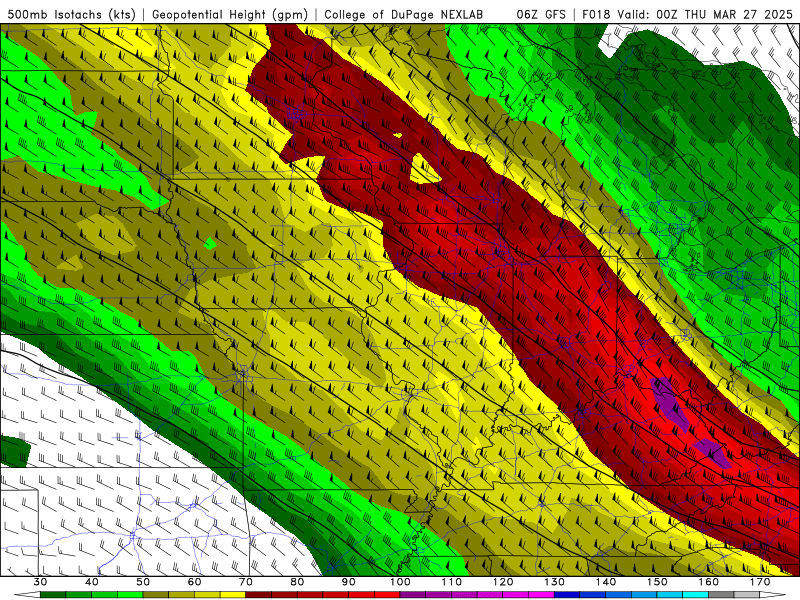Screen dimensions: 800x600
Task: Pick the cyan swatch ending at 160
Action: coord(696,595)
